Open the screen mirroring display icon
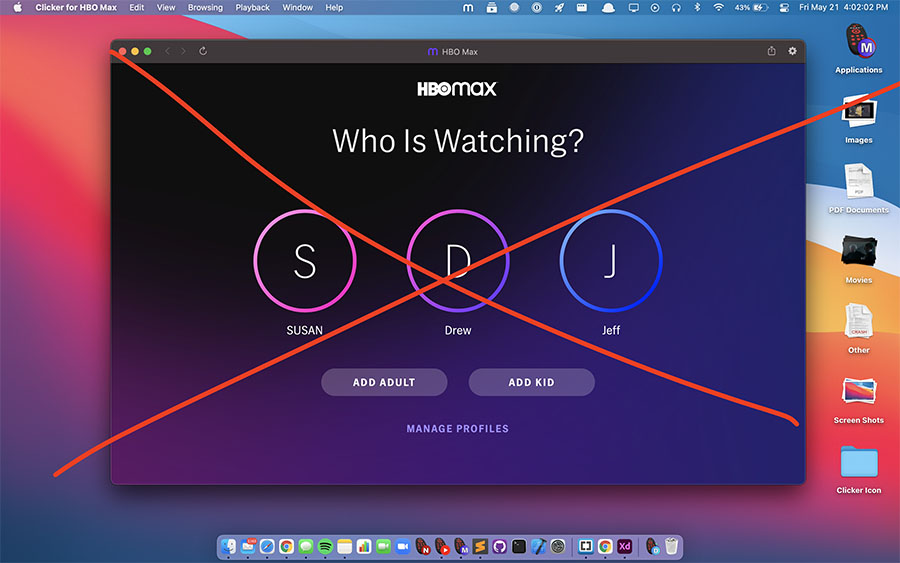900x563 pixels. [634, 7]
